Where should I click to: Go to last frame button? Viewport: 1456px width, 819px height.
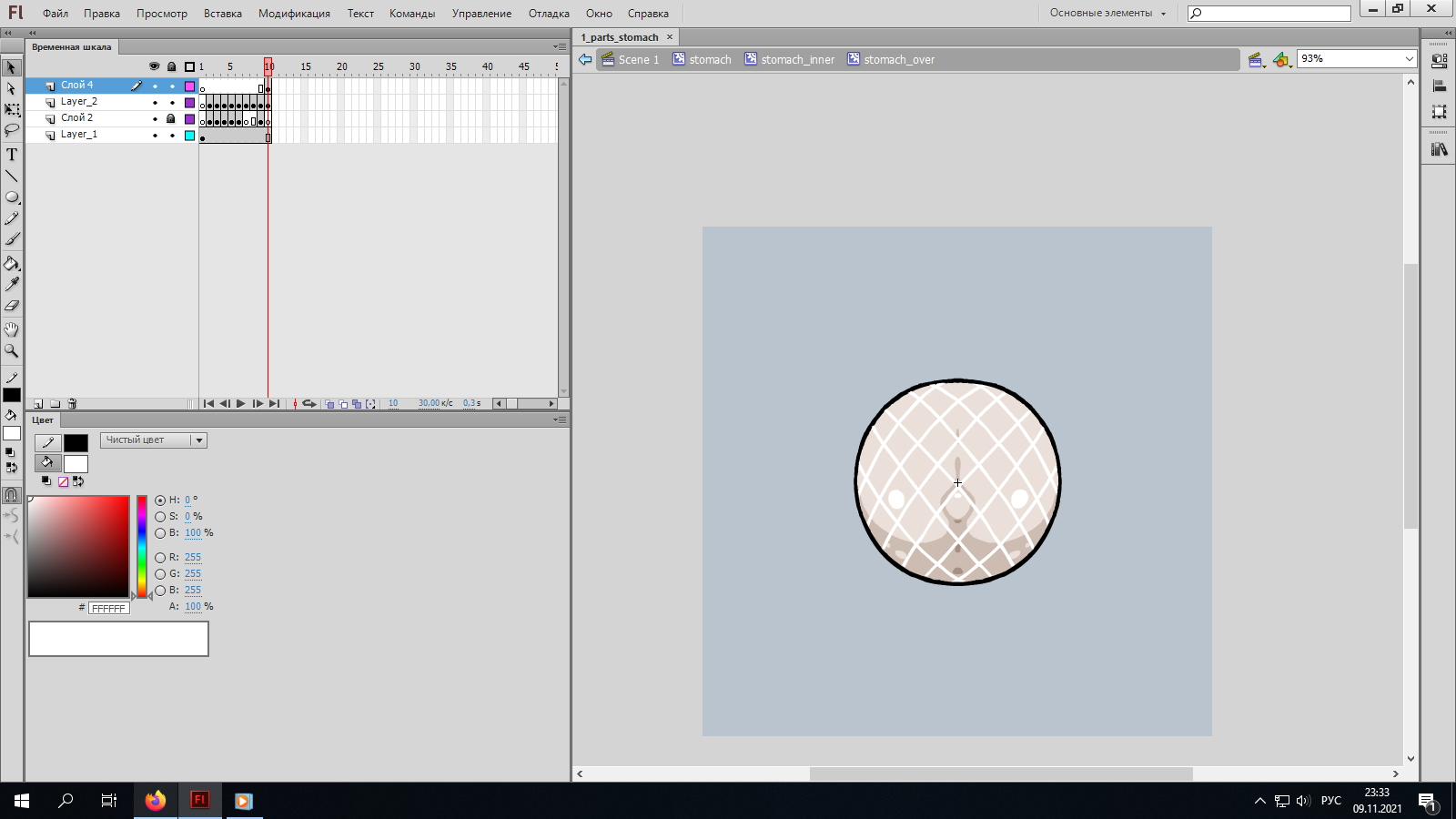click(x=274, y=404)
